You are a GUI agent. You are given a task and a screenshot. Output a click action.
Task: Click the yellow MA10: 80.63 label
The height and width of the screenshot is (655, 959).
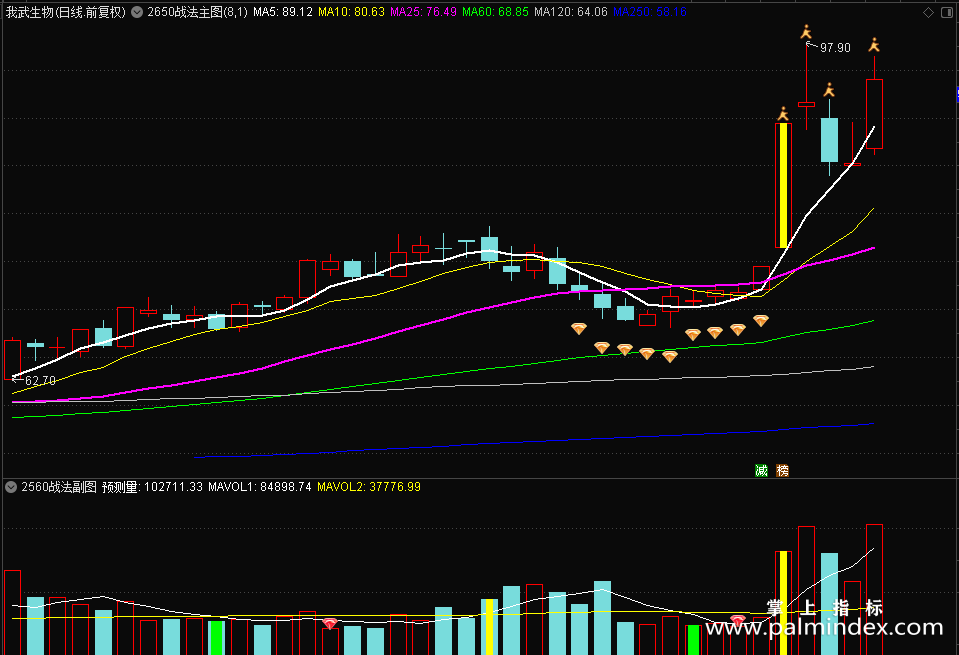pyautogui.click(x=351, y=12)
